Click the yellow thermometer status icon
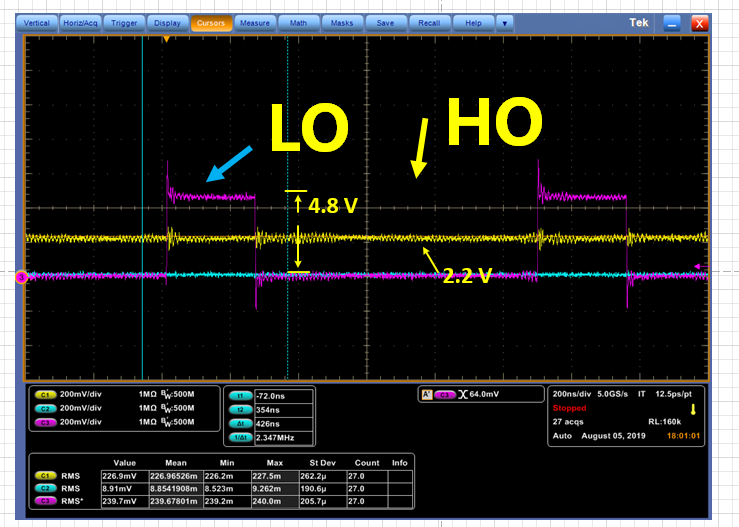The image size is (739, 527). coord(693,409)
